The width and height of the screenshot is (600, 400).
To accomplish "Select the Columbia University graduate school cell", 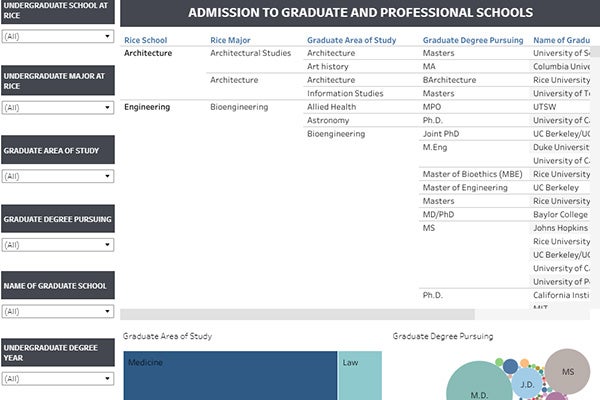I will [x=561, y=67].
